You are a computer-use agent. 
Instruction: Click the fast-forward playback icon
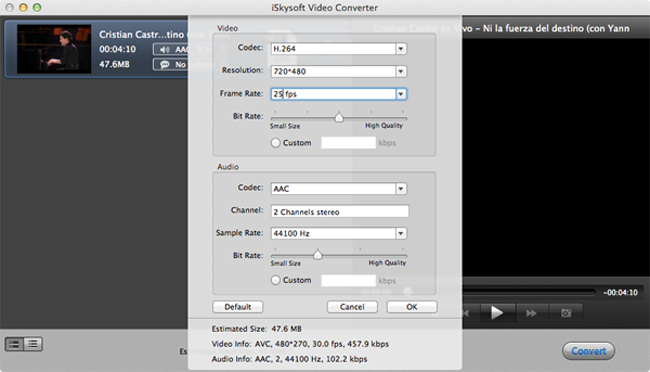[531, 313]
